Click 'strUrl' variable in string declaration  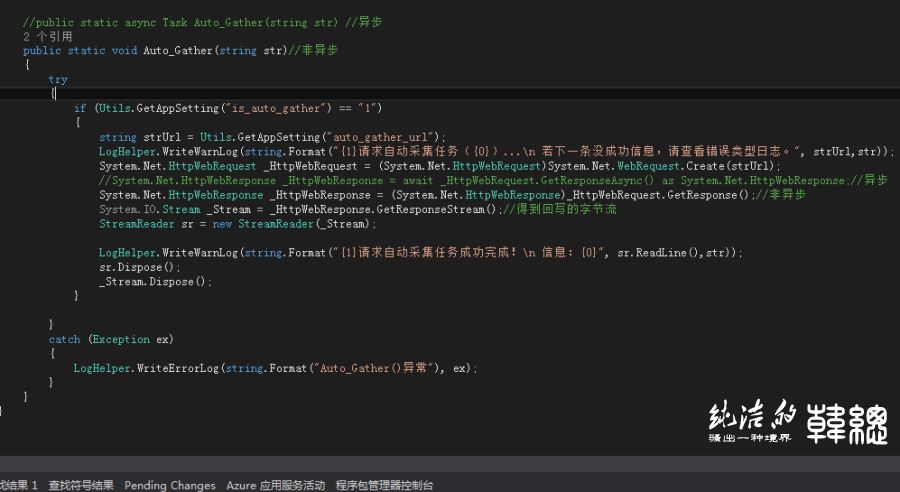[162, 137]
